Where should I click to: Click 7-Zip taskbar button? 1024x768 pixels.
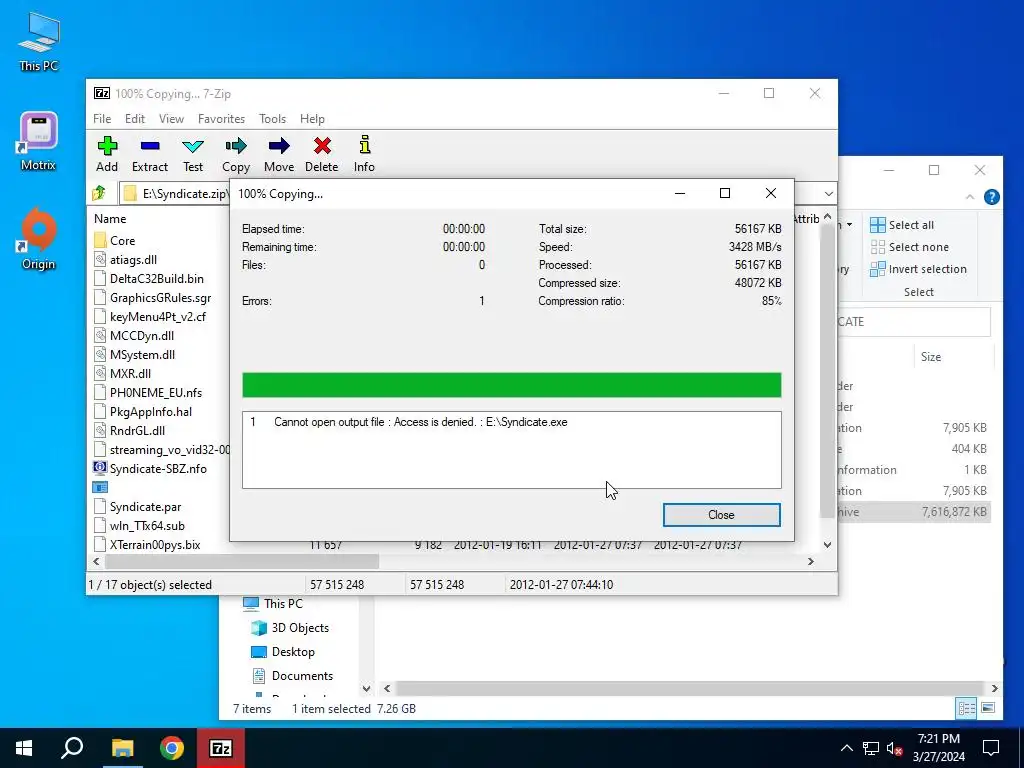[x=221, y=748]
